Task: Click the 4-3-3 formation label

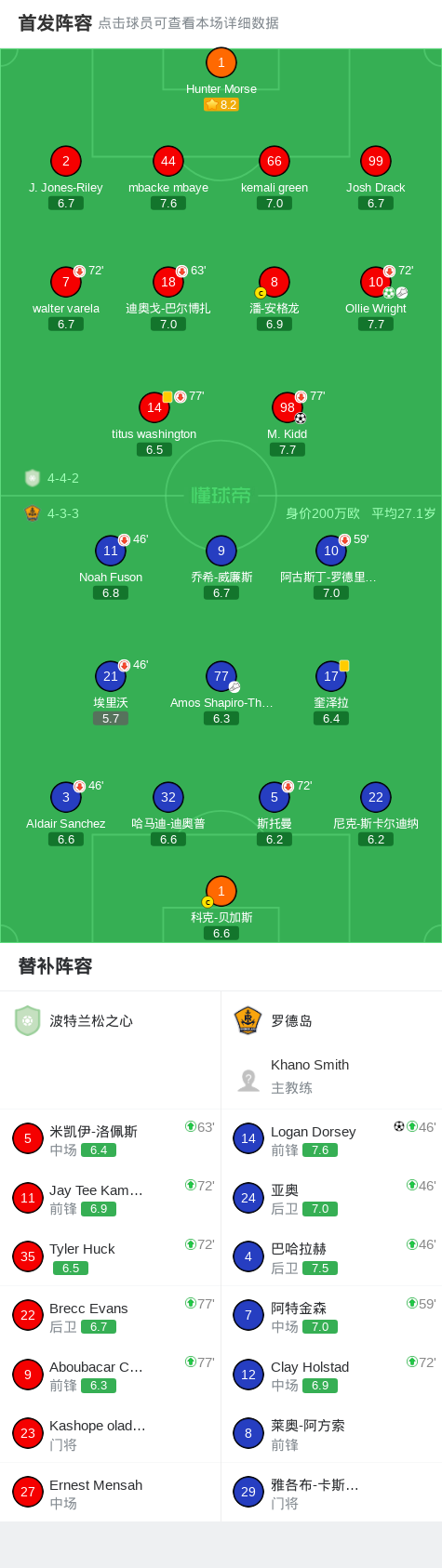Action: click(63, 513)
